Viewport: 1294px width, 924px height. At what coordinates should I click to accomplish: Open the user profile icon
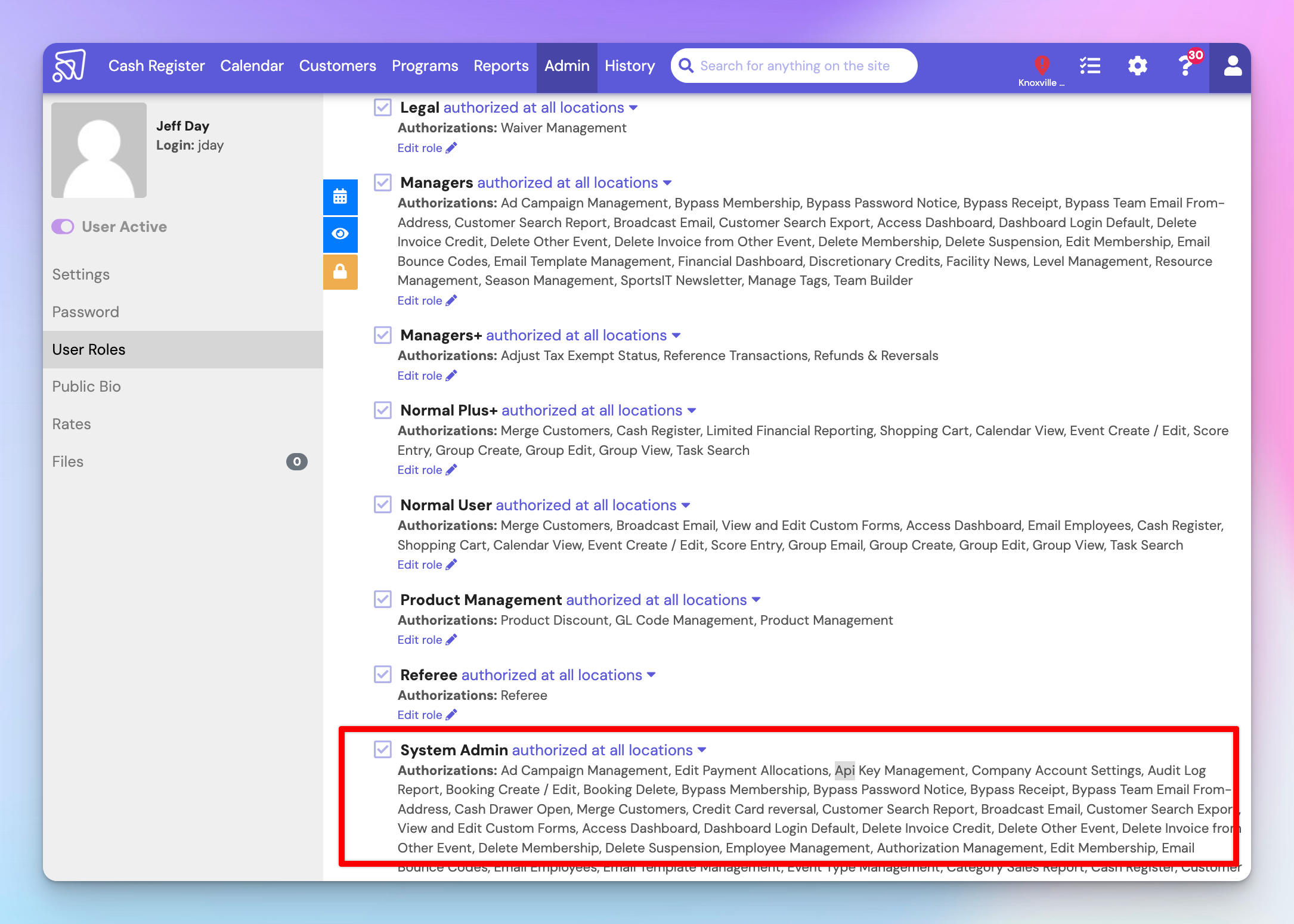click(x=1233, y=66)
